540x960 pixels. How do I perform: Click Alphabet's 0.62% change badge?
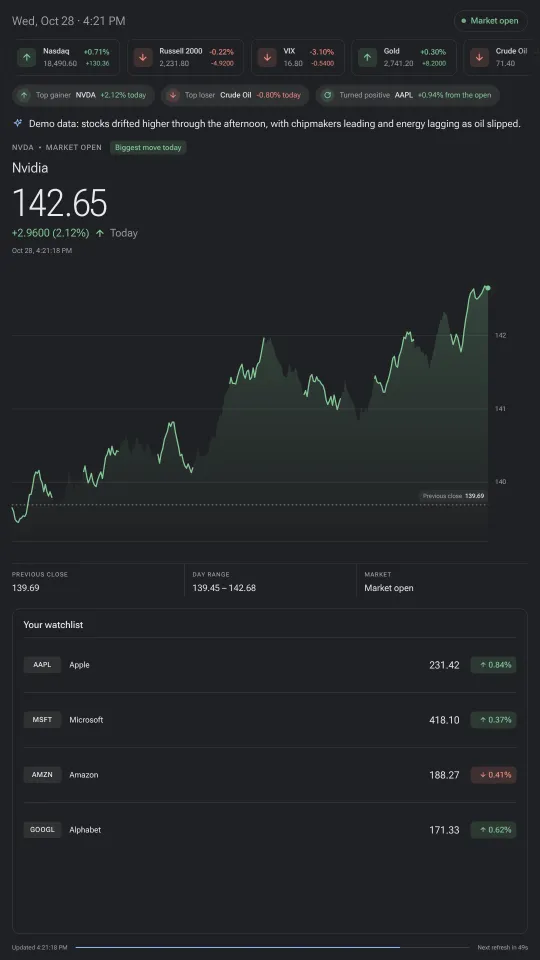click(493, 830)
